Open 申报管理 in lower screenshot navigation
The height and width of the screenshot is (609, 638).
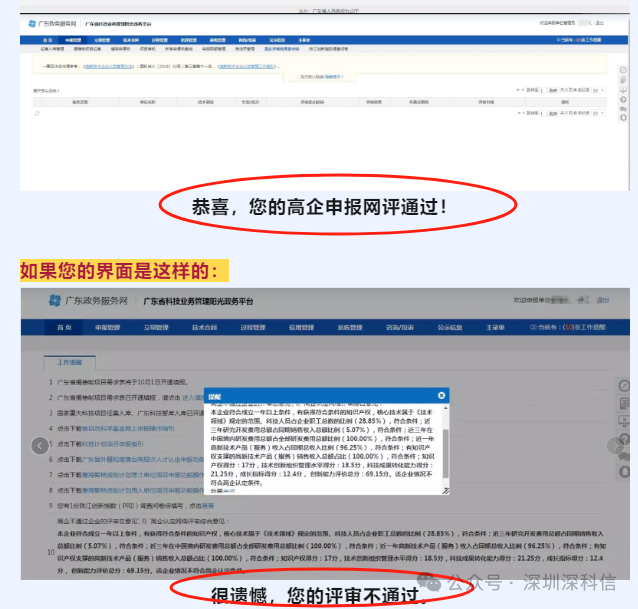click(107, 327)
